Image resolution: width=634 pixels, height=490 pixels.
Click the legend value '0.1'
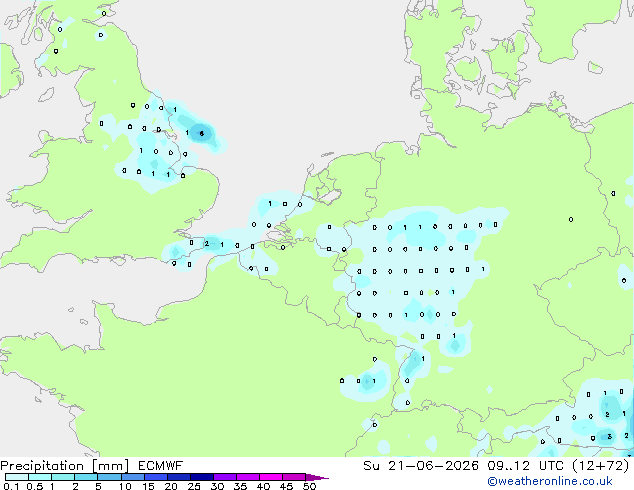[x=11, y=486]
